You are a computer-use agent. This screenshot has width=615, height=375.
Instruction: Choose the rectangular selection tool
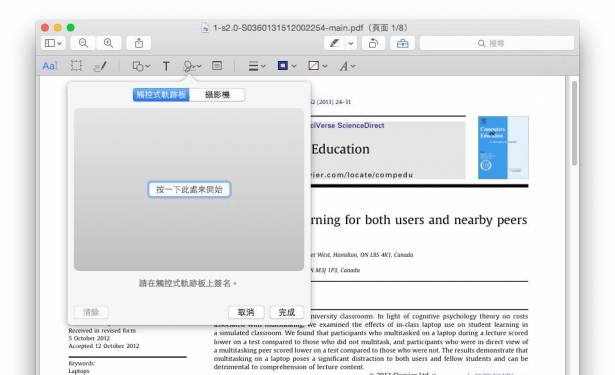click(76, 66)
